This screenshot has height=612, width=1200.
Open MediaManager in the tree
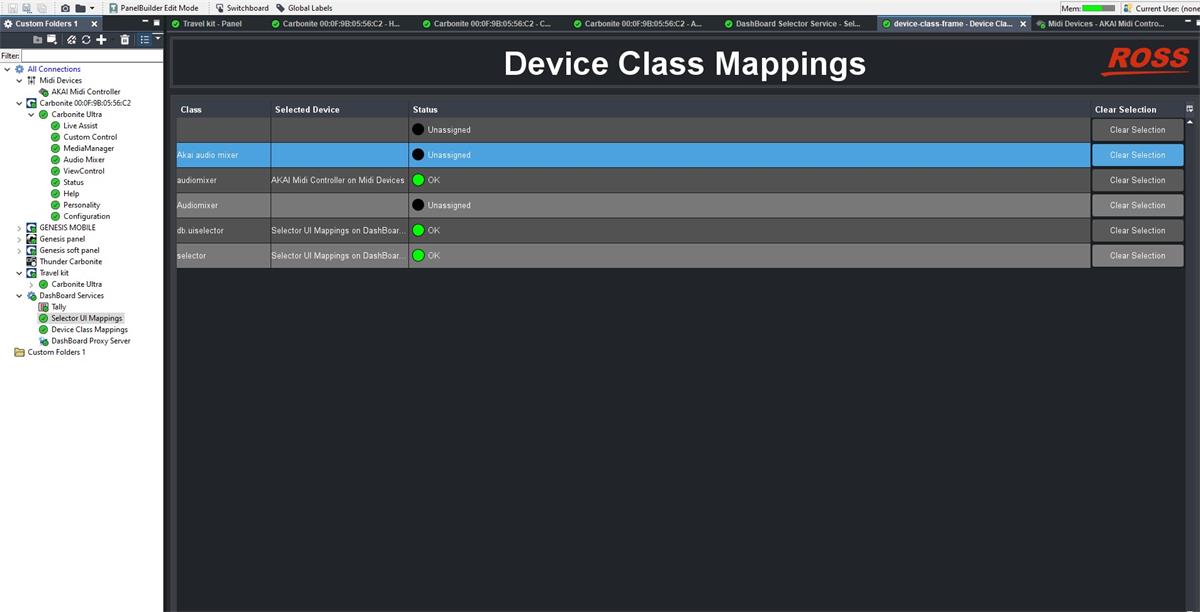click(88, 148)
